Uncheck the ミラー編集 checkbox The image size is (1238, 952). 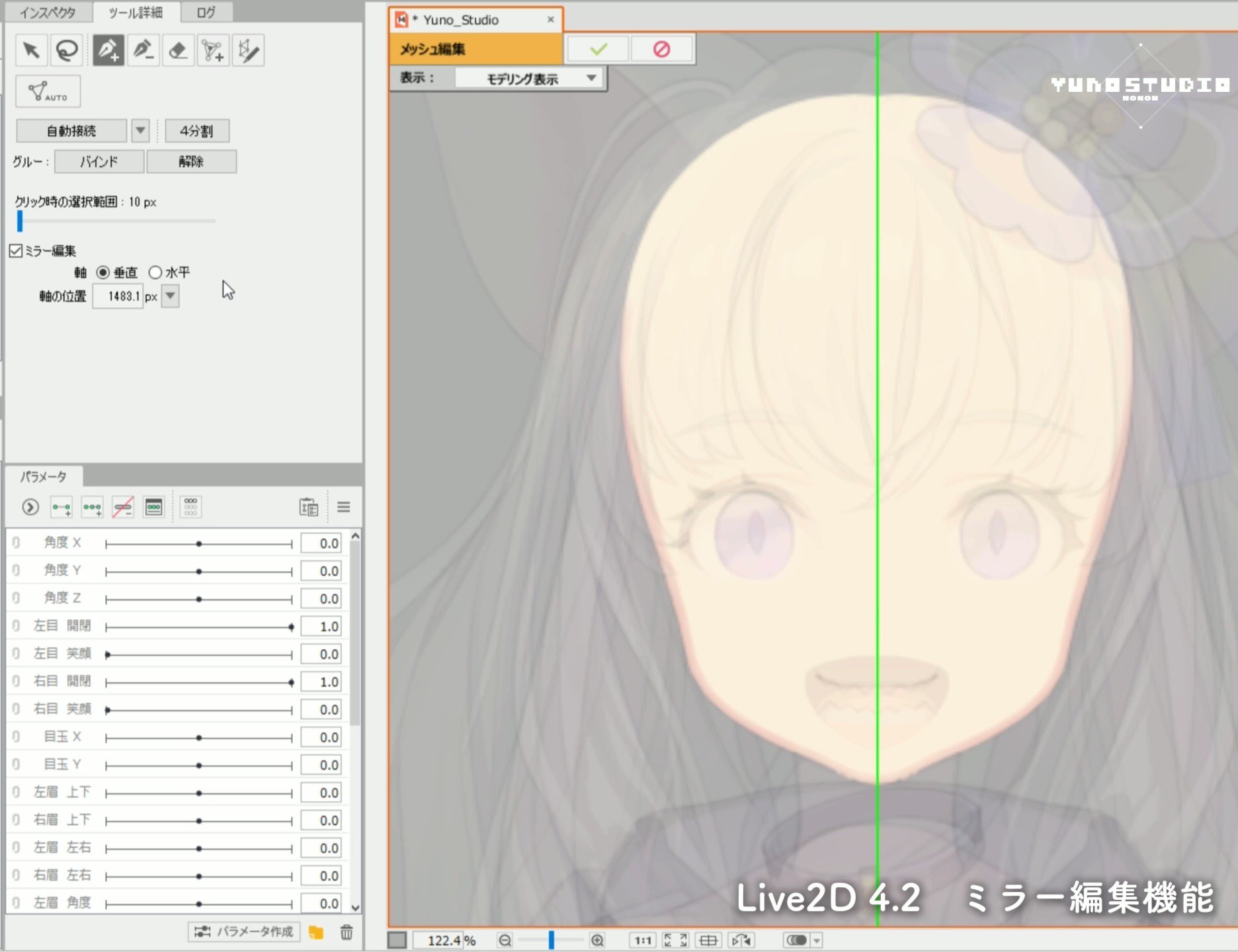(x=17, y=251)
